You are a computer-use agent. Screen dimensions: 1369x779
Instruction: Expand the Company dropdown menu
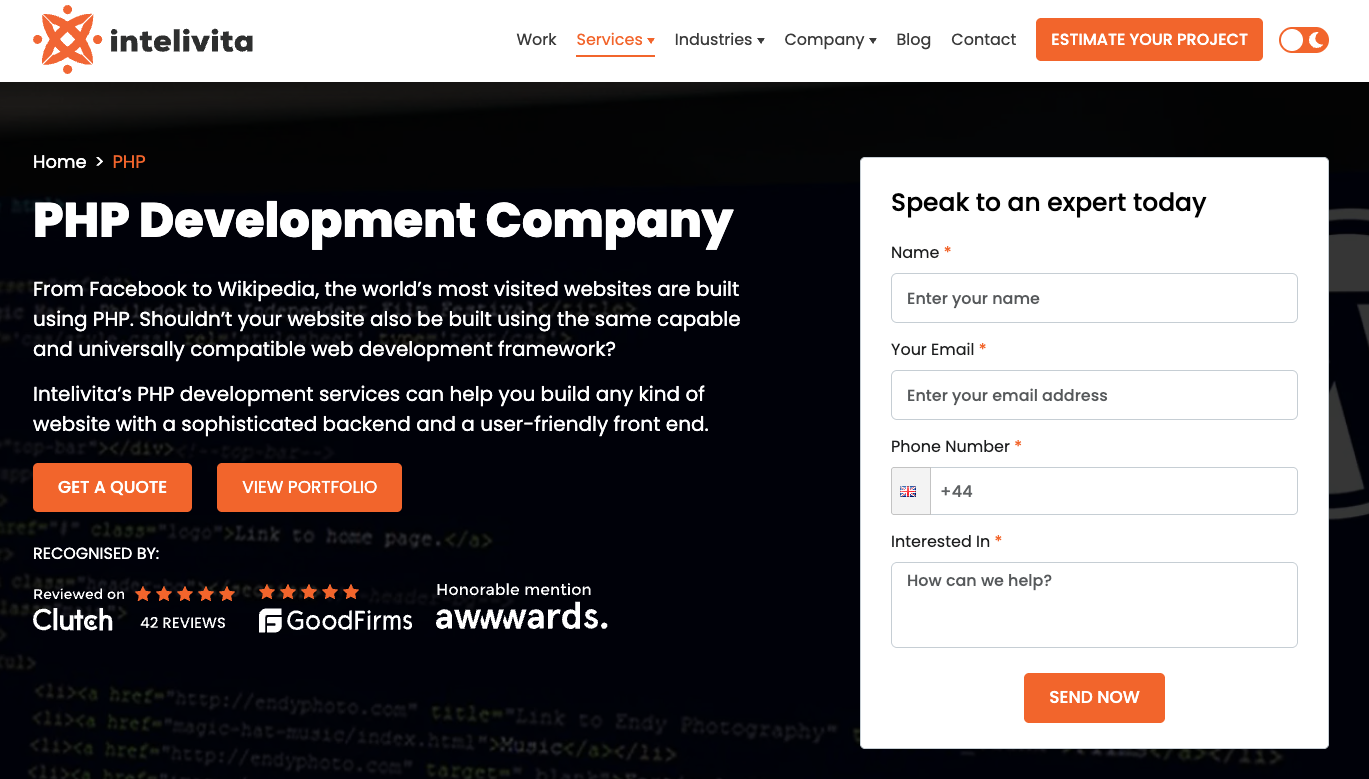pyautogui.click(x=830, y=40)
